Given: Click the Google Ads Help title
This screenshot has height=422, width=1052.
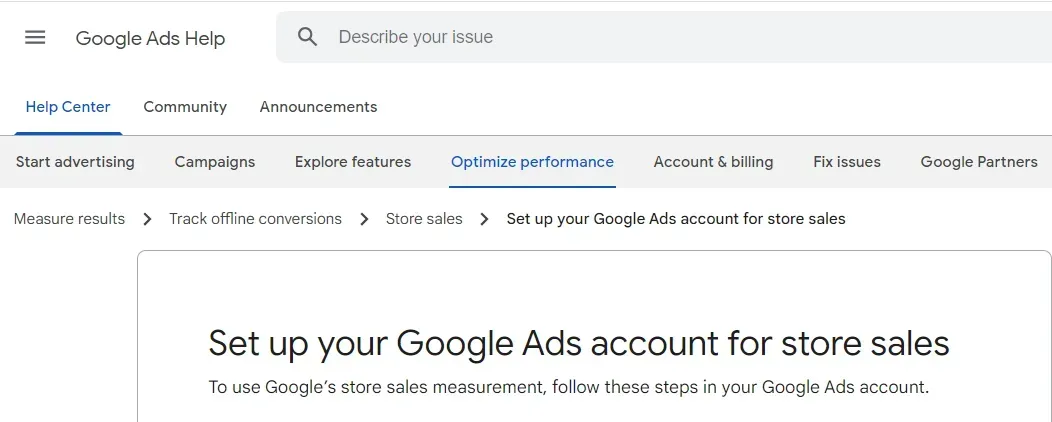Looking at the screenshot, I should pos(150,38).
